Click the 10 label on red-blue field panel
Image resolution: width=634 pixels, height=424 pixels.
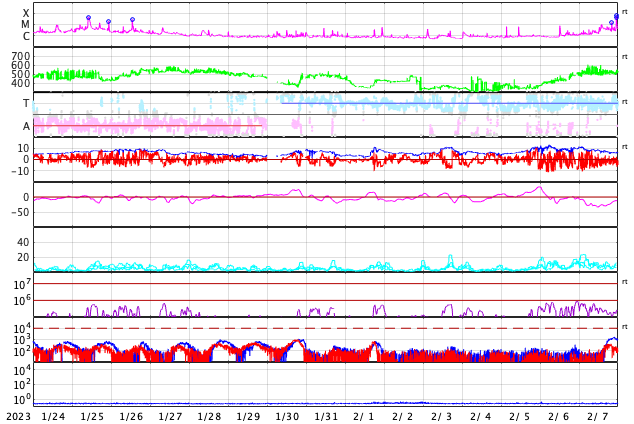(23, 148)
